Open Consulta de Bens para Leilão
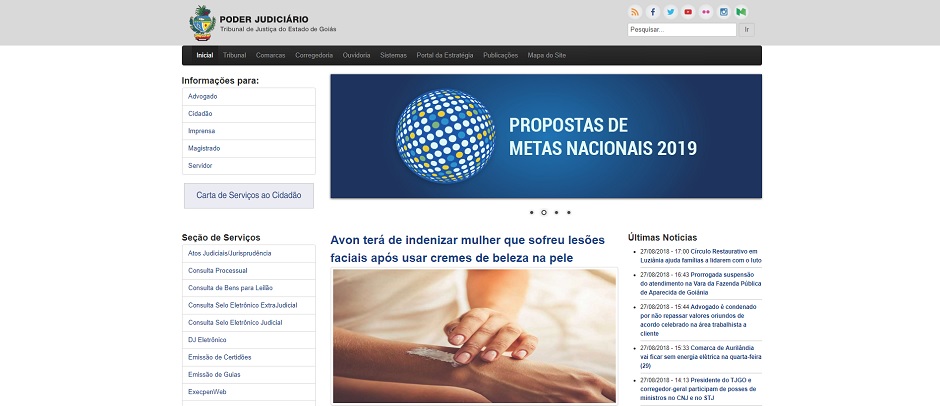 pos(249,288)
